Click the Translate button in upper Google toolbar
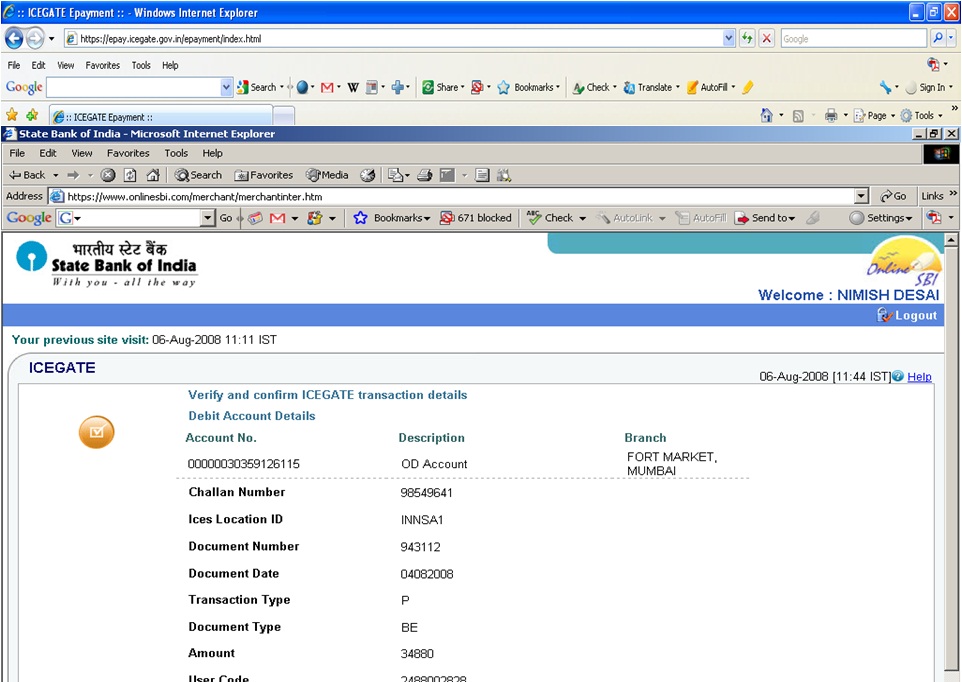This screenshot has height=682, width=962. [650, 88]
